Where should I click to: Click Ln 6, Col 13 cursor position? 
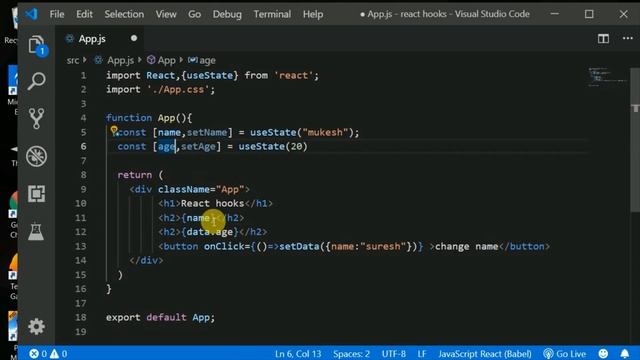pos(298,353)
